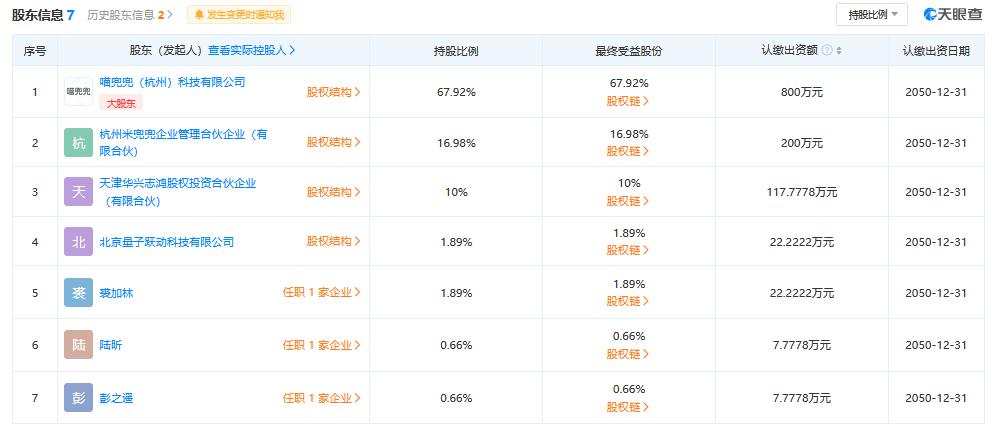The width and height of the screenshot is (998, 430).
Task: Open 查看实际控股人 link
Action: pyautogui.click(x=252, y=50)
